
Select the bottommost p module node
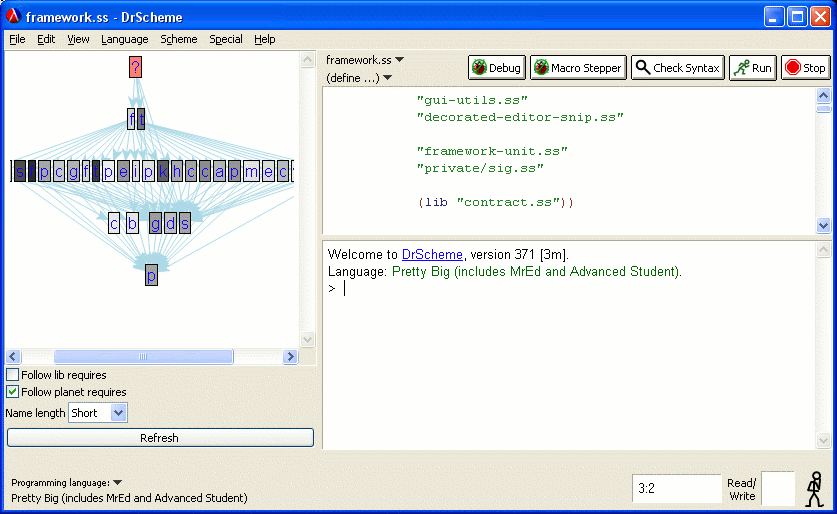click(x=152, y=275)
